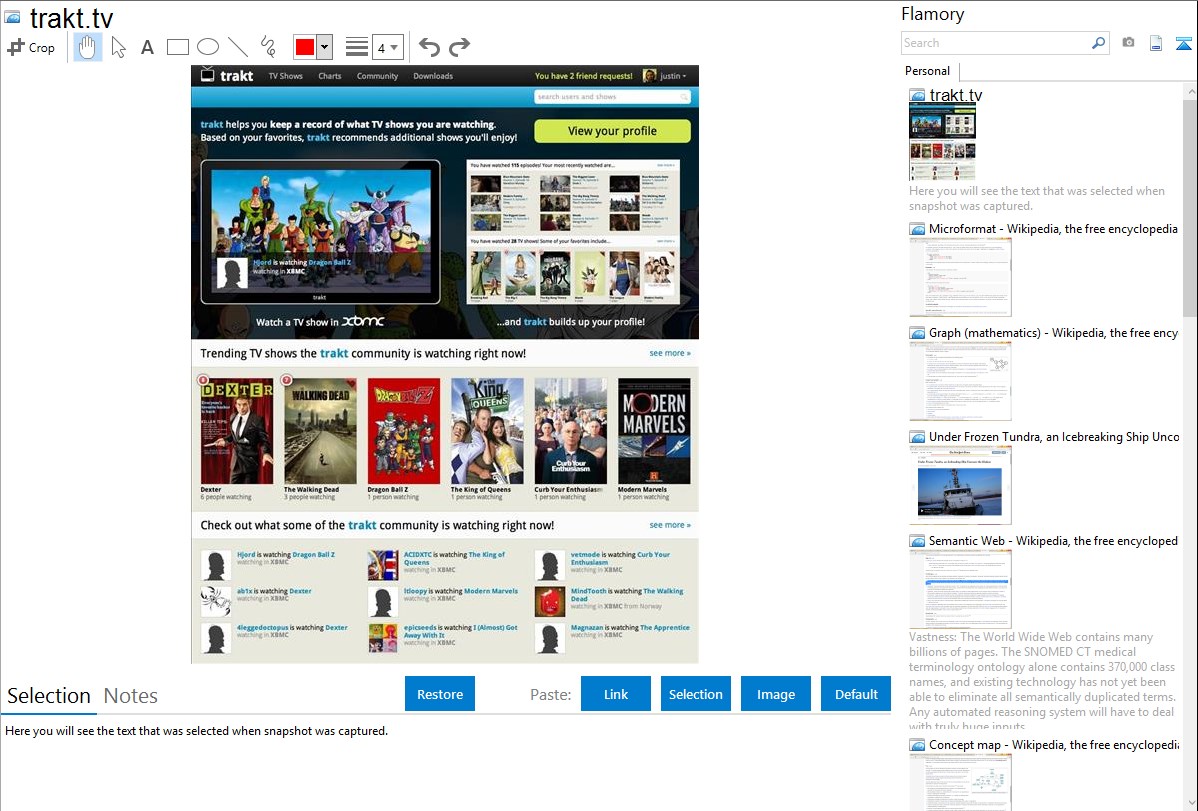Viewport: 1198px width, 811px height.
Task: Select the Crop tool
Action: (31, 47)
